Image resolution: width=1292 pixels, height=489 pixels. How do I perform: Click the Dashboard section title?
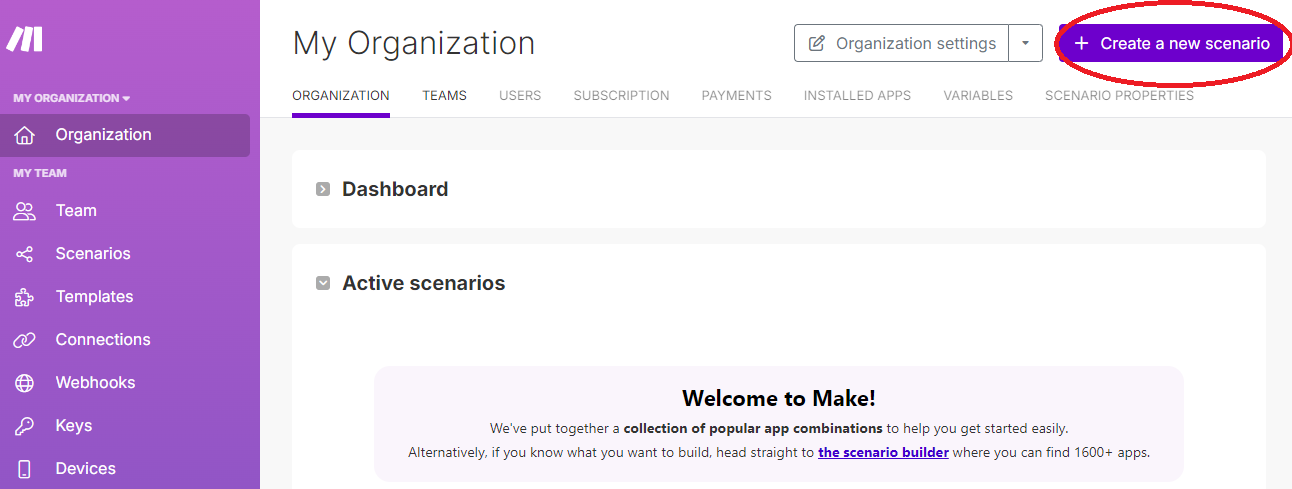coord(395,189)
